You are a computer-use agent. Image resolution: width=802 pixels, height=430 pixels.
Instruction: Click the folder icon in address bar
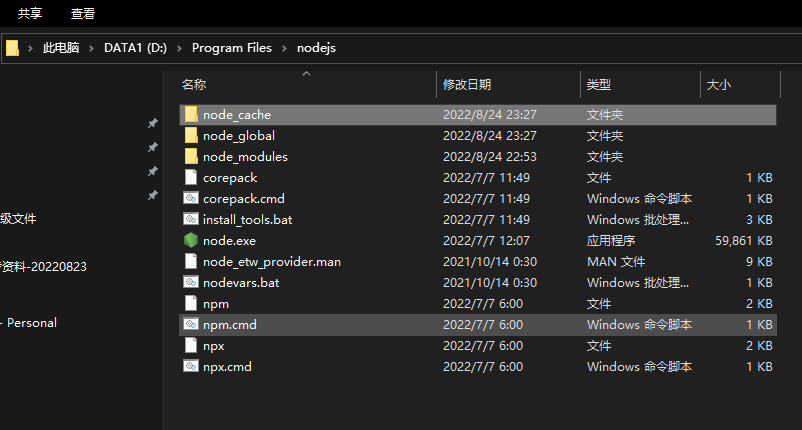coord(12,48)
